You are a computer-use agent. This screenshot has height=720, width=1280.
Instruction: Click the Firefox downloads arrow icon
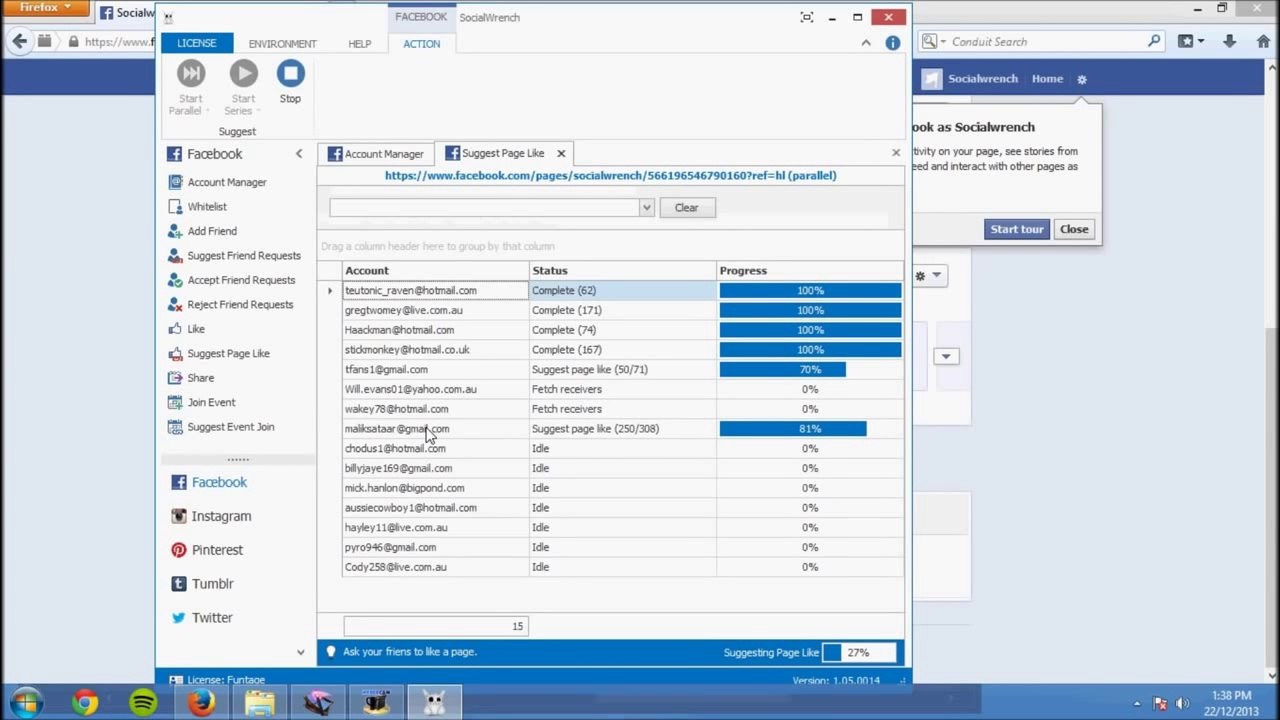pyautogui.click(x=1230, y=42)
